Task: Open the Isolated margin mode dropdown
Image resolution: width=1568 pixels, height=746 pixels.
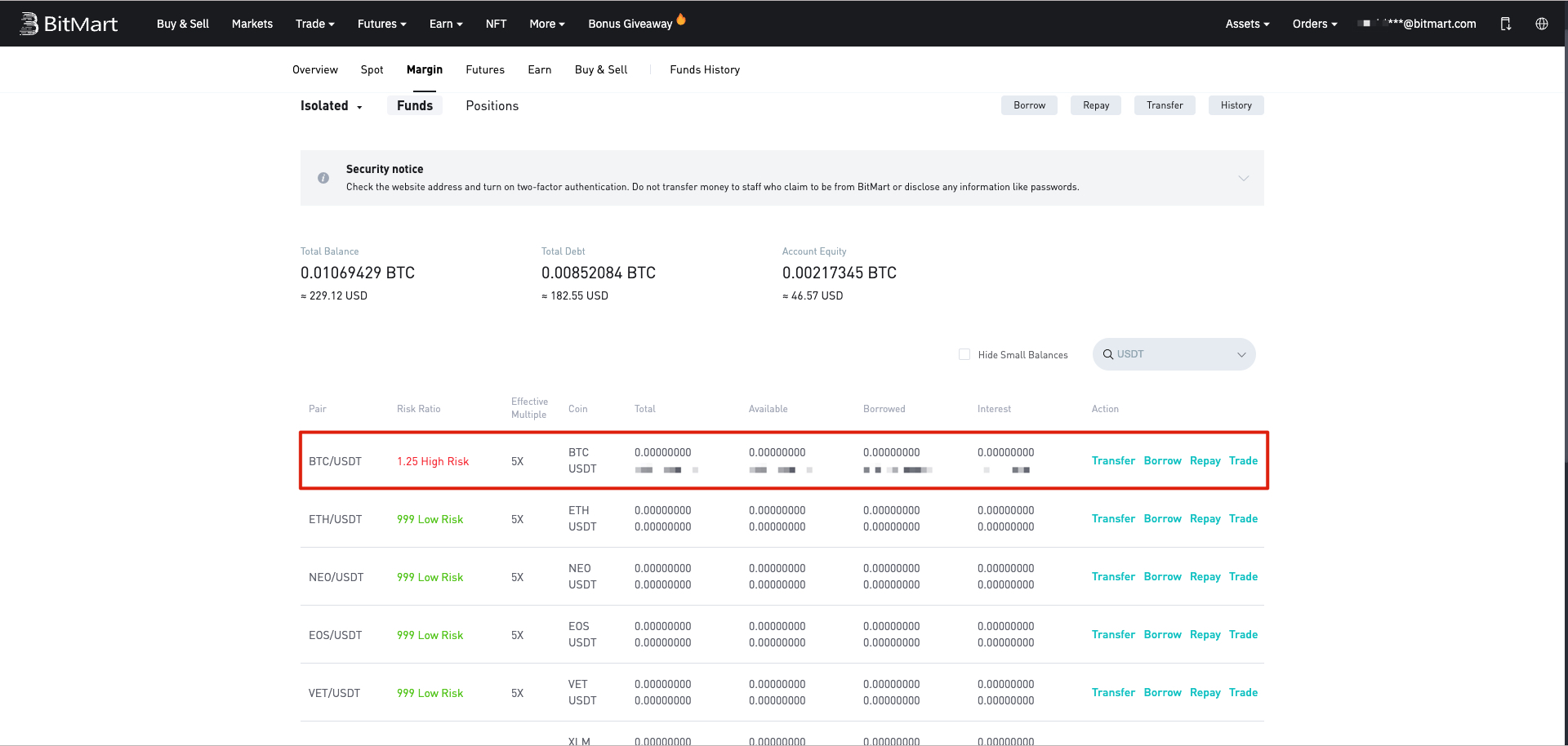Action: 332,106
